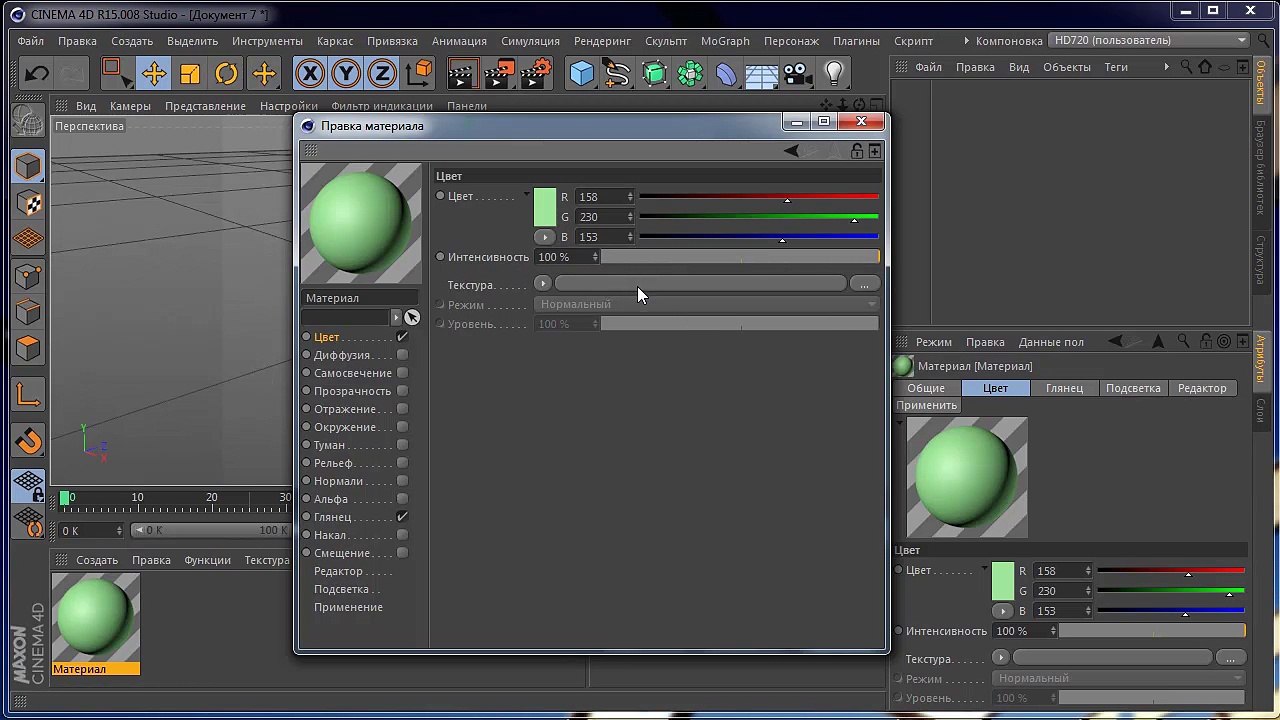The height and width of the screenshot is (720, 1280).
Task: Click the Применить button in attributes
Action: (927, 405)
